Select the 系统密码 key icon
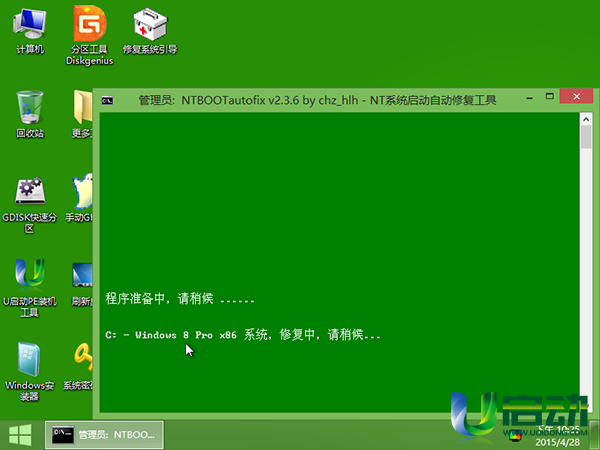 pyautogui.click(x=79, y=367)
